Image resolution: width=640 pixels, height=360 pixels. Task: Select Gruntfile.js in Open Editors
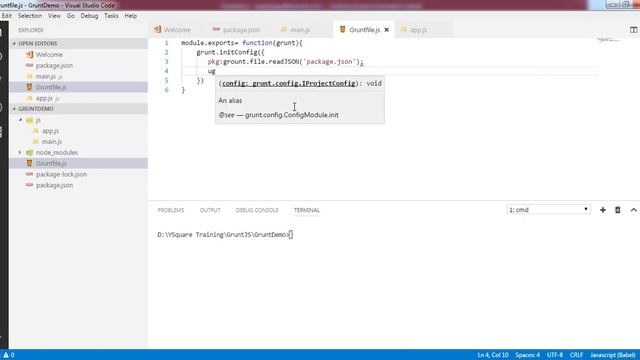78,87
